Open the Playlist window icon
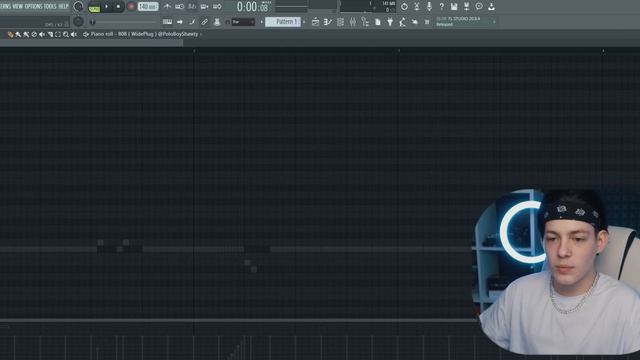The height and width of the screenshot is (360, 640). pos(315,22)
